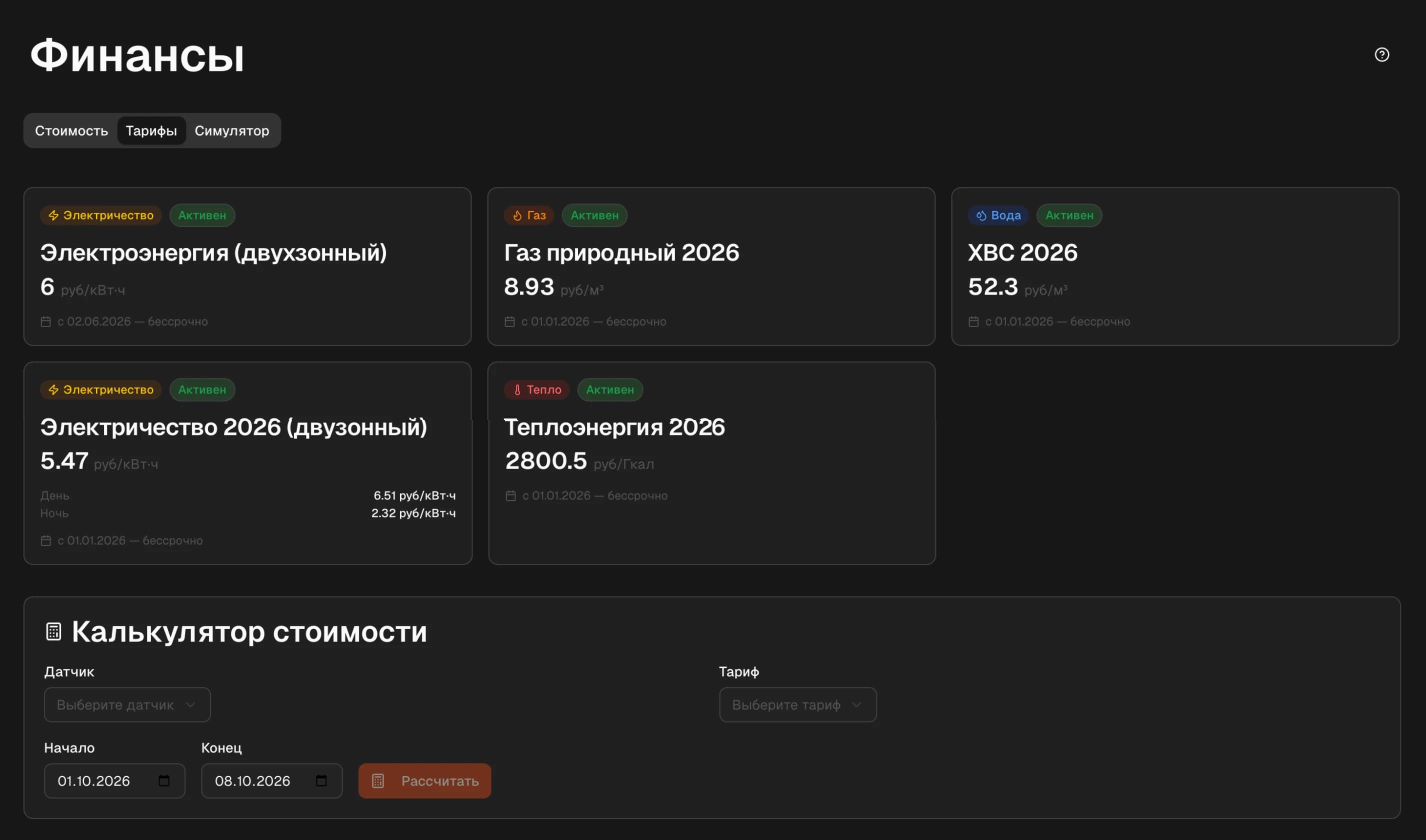Click Активен badge on the Вода card
1426x840 pixels.
click(x=1069, y=215)
